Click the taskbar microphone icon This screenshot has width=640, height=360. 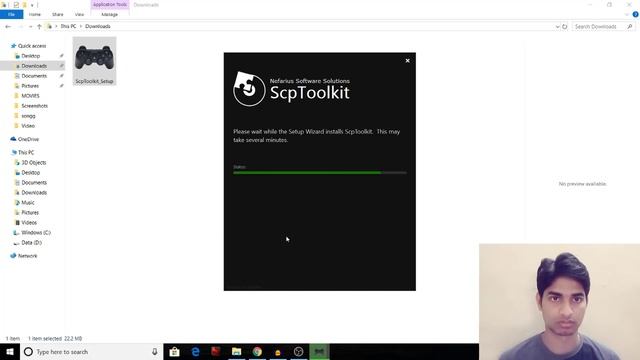(155, 351)
